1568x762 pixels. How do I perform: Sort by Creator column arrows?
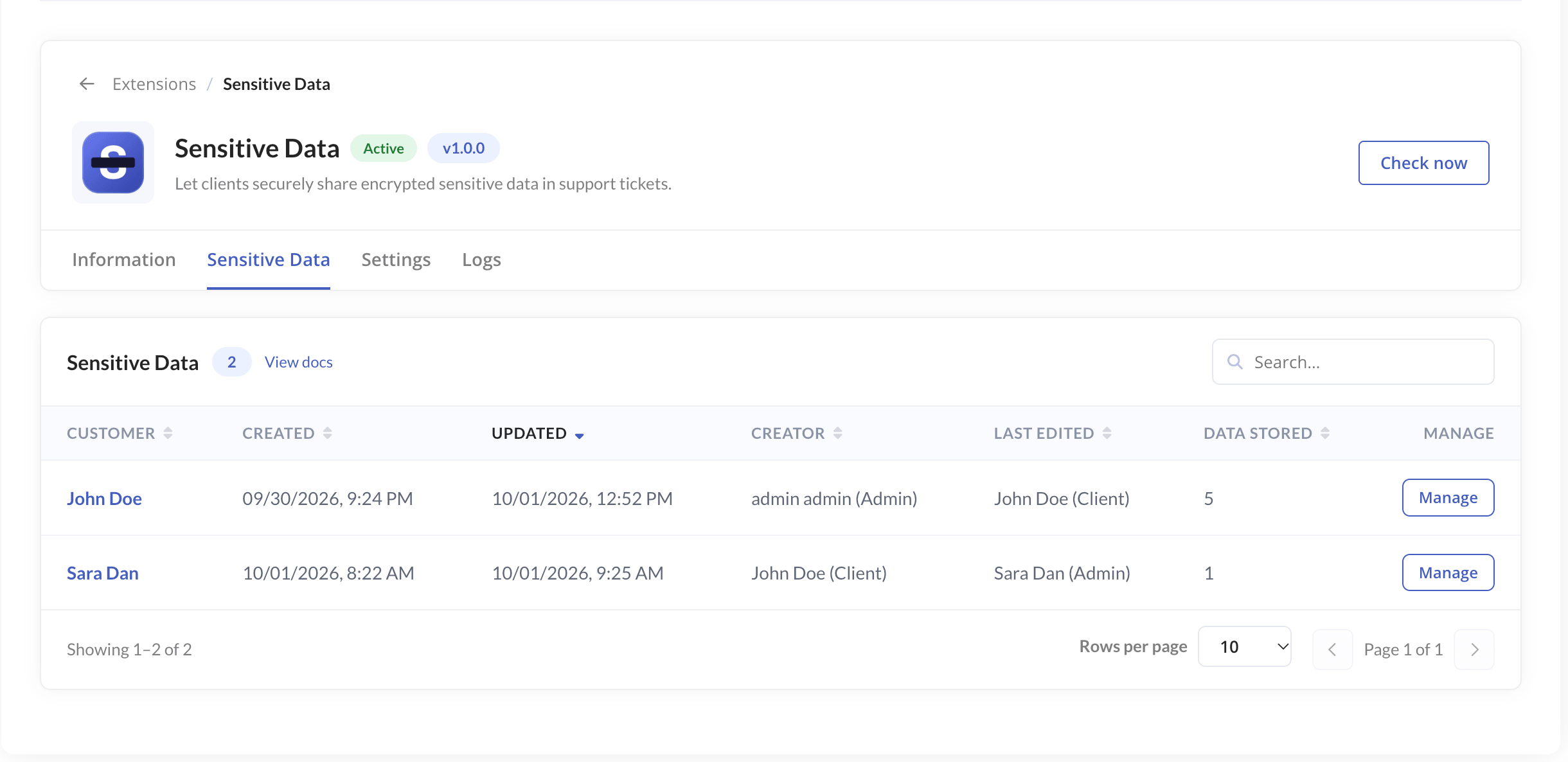click(838, 433)
